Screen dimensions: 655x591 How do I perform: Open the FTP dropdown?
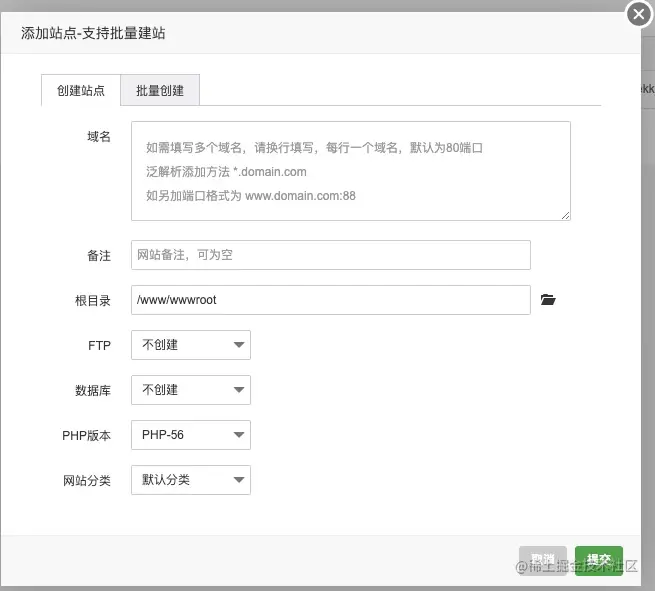point(191,345)
